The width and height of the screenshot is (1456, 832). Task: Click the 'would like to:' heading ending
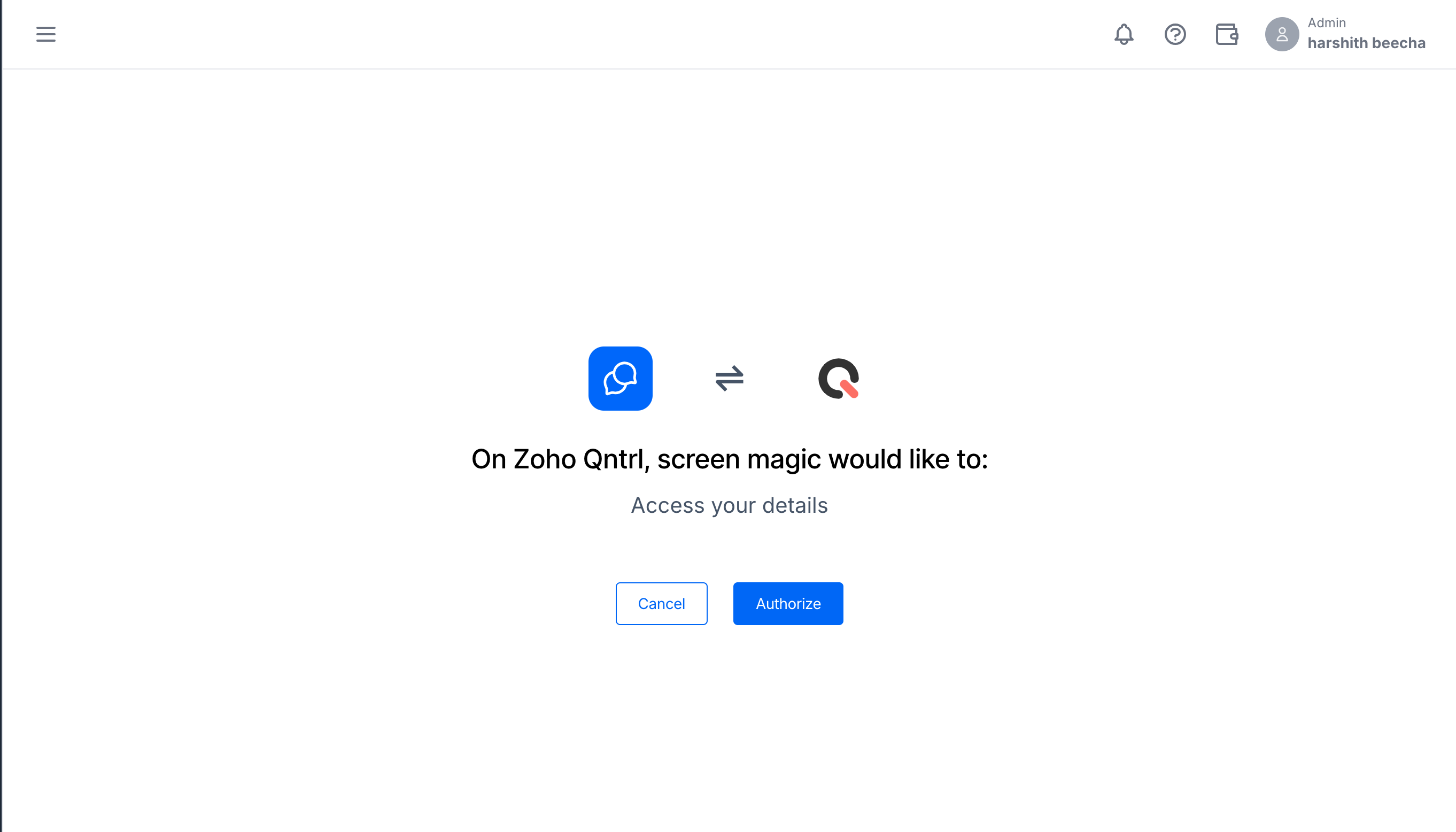coord(908,459)
